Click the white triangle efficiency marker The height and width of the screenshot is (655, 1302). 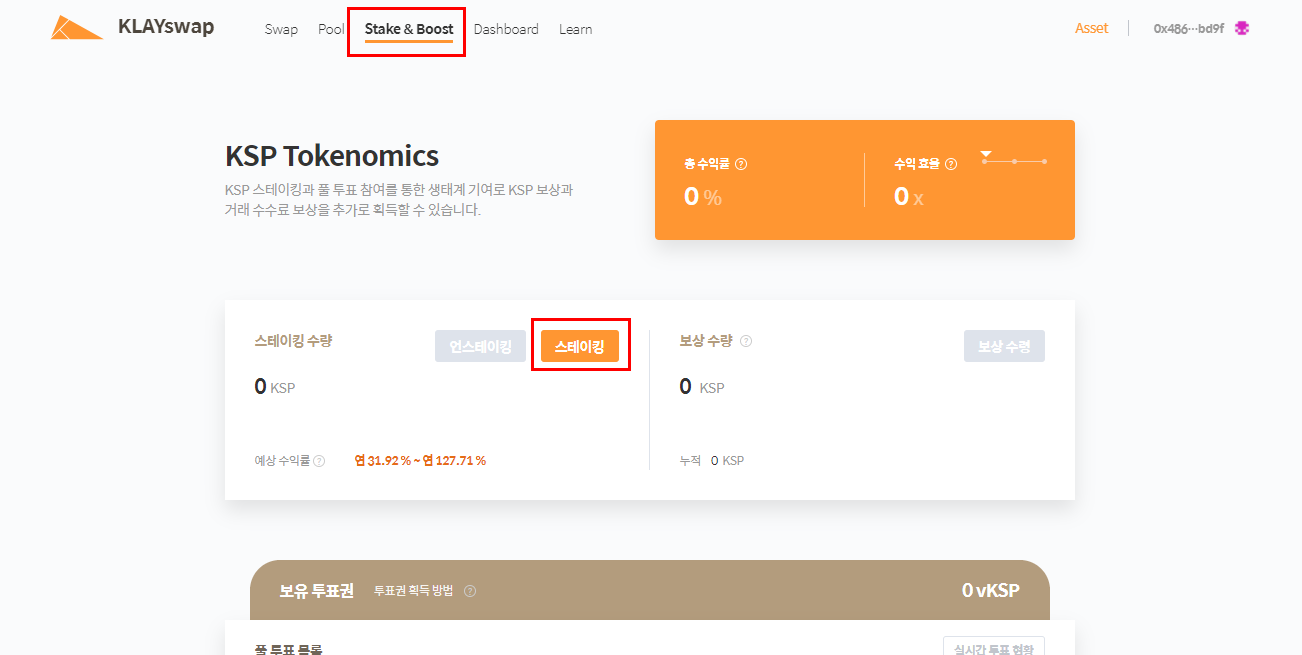(986, 155)
